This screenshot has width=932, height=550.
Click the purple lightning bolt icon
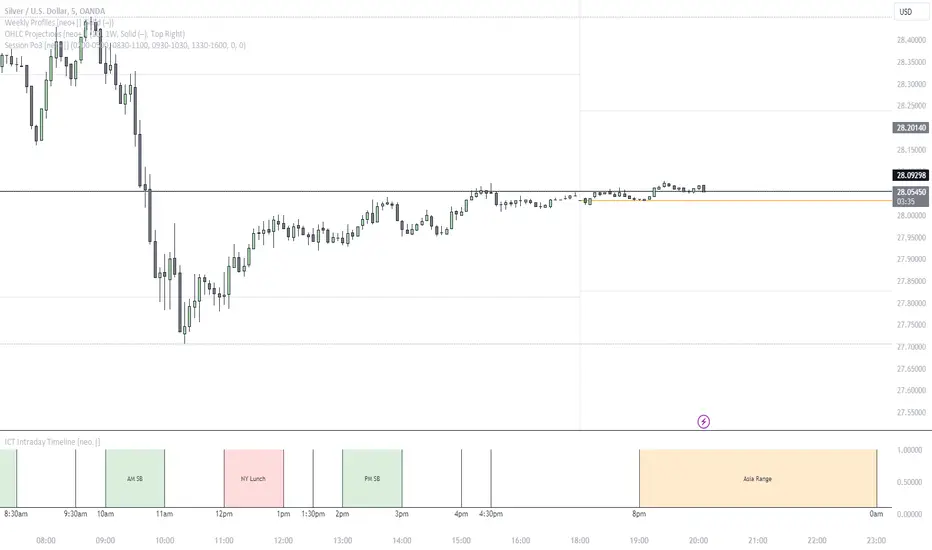(704, 421)
